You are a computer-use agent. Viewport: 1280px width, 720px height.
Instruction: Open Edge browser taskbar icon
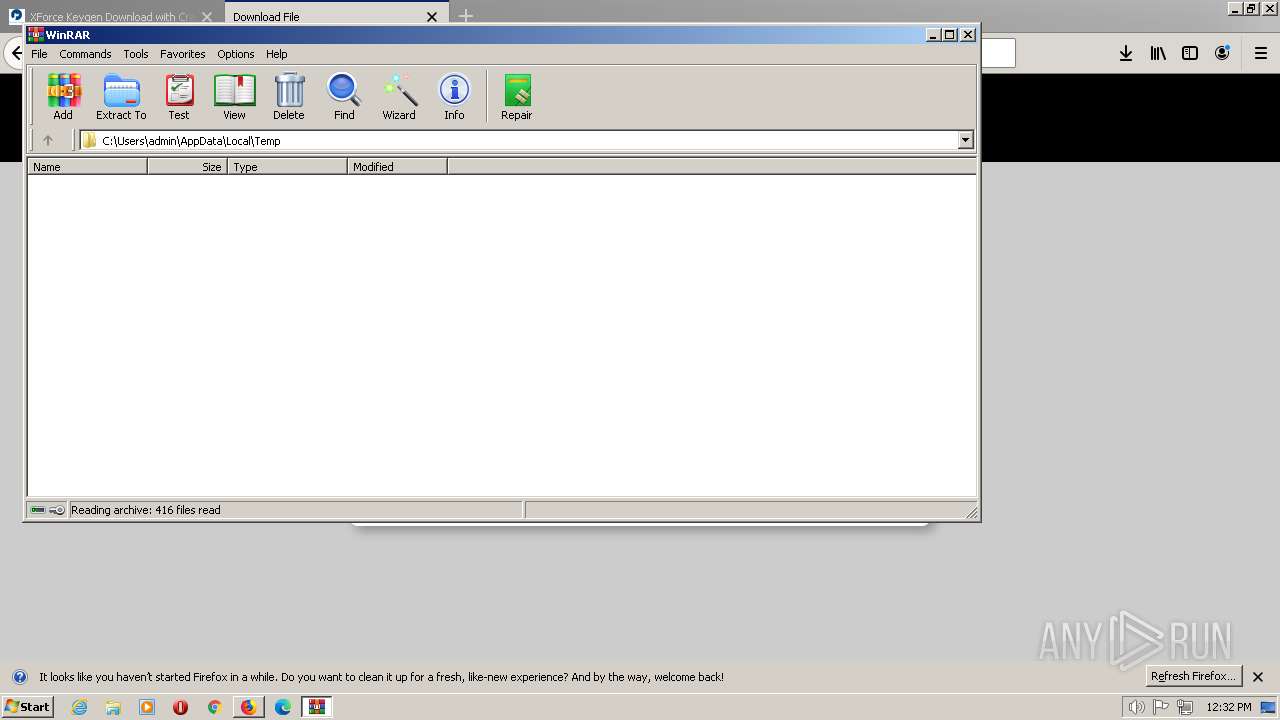pyautogui.click(x=283, y=707)
